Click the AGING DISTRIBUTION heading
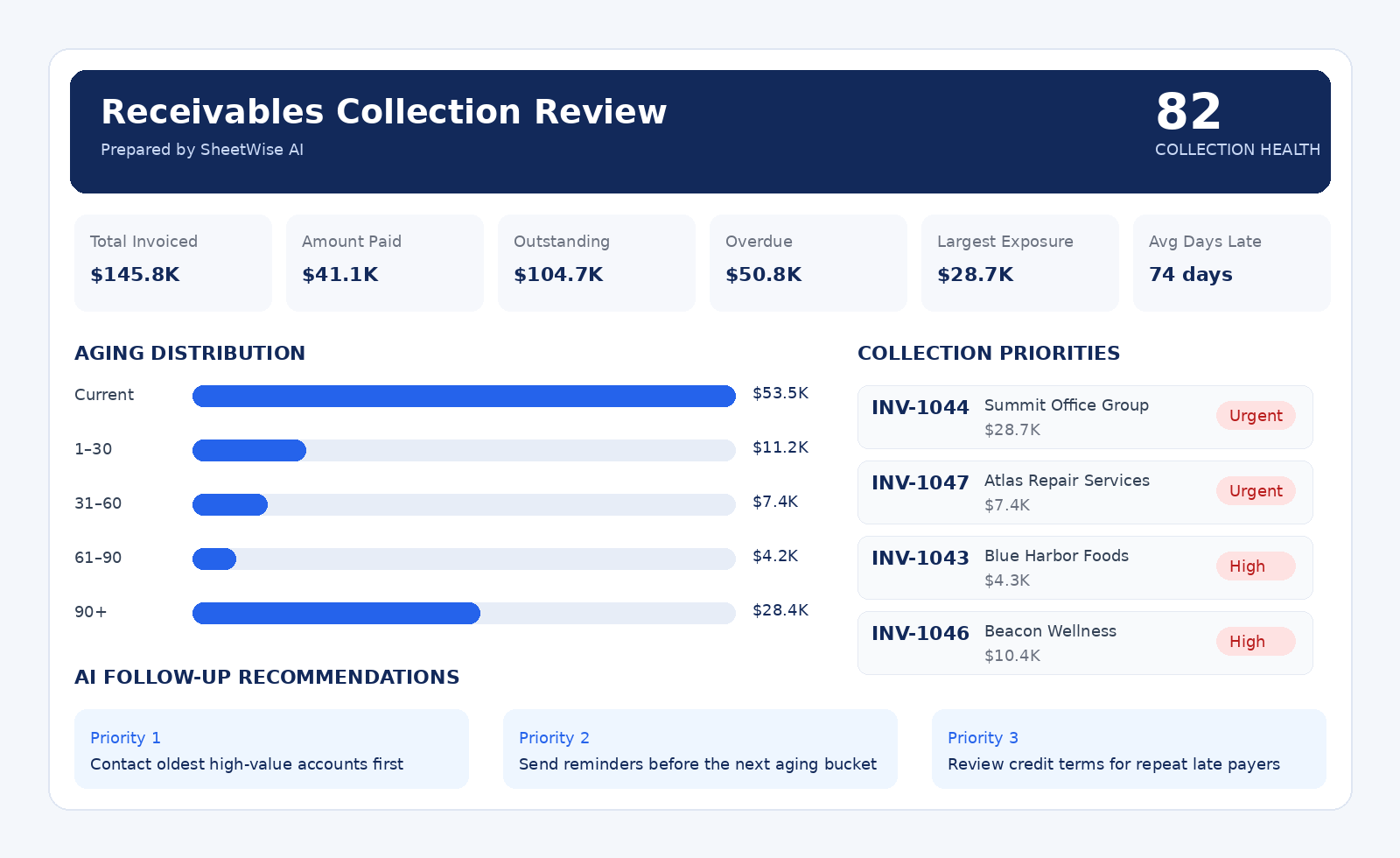 (190, 353)
